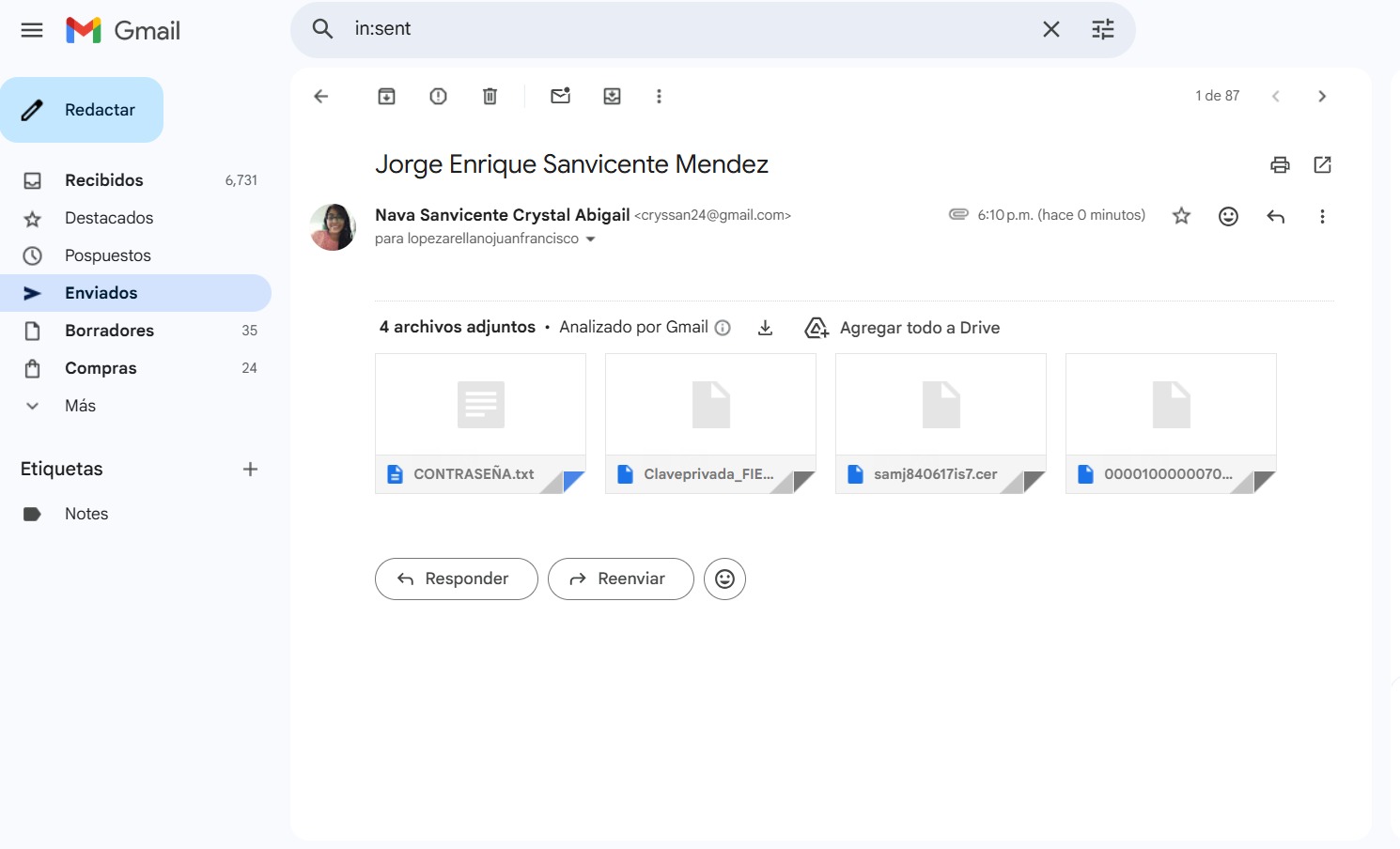Archive the open email
The width and height of the screenshot is (1400, 849).
[x=386, y=96]
